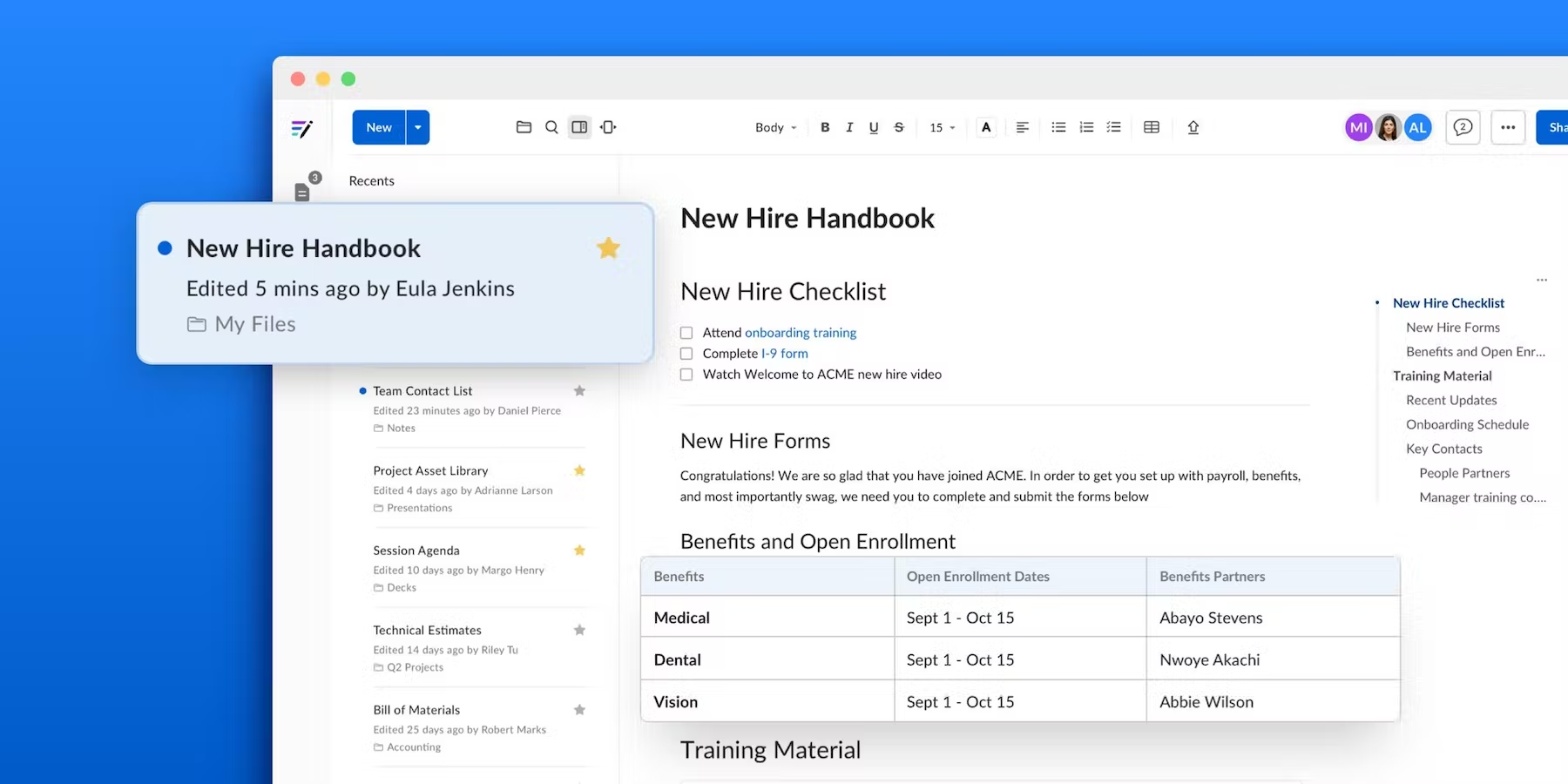Apply numbered list formatting
This screenshot has height=784, width=1568.
[1086, 127]
